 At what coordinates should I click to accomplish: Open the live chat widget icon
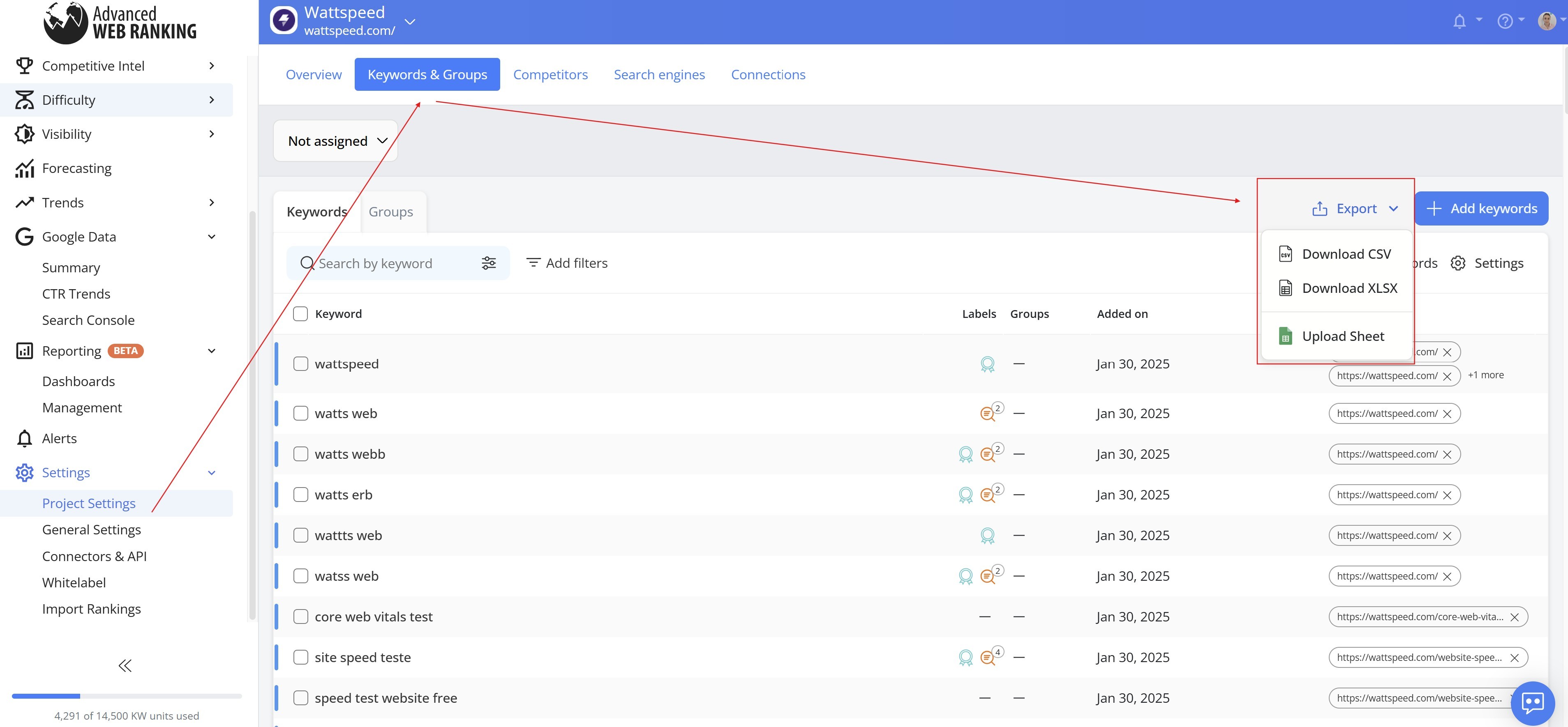tap(1533, 703)
